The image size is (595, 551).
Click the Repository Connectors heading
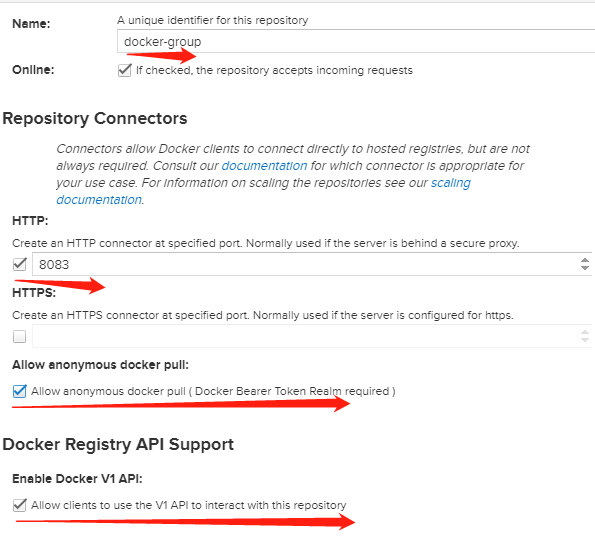(95, 118)
